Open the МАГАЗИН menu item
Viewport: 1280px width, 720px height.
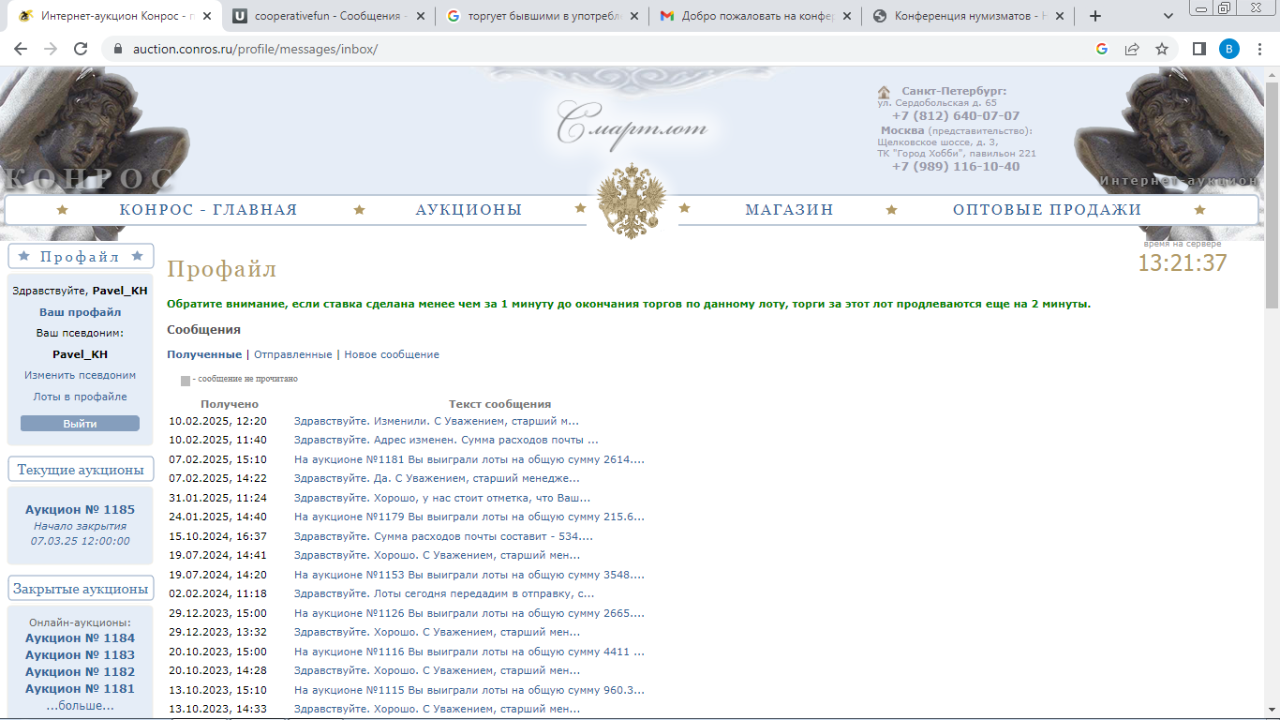789,210
